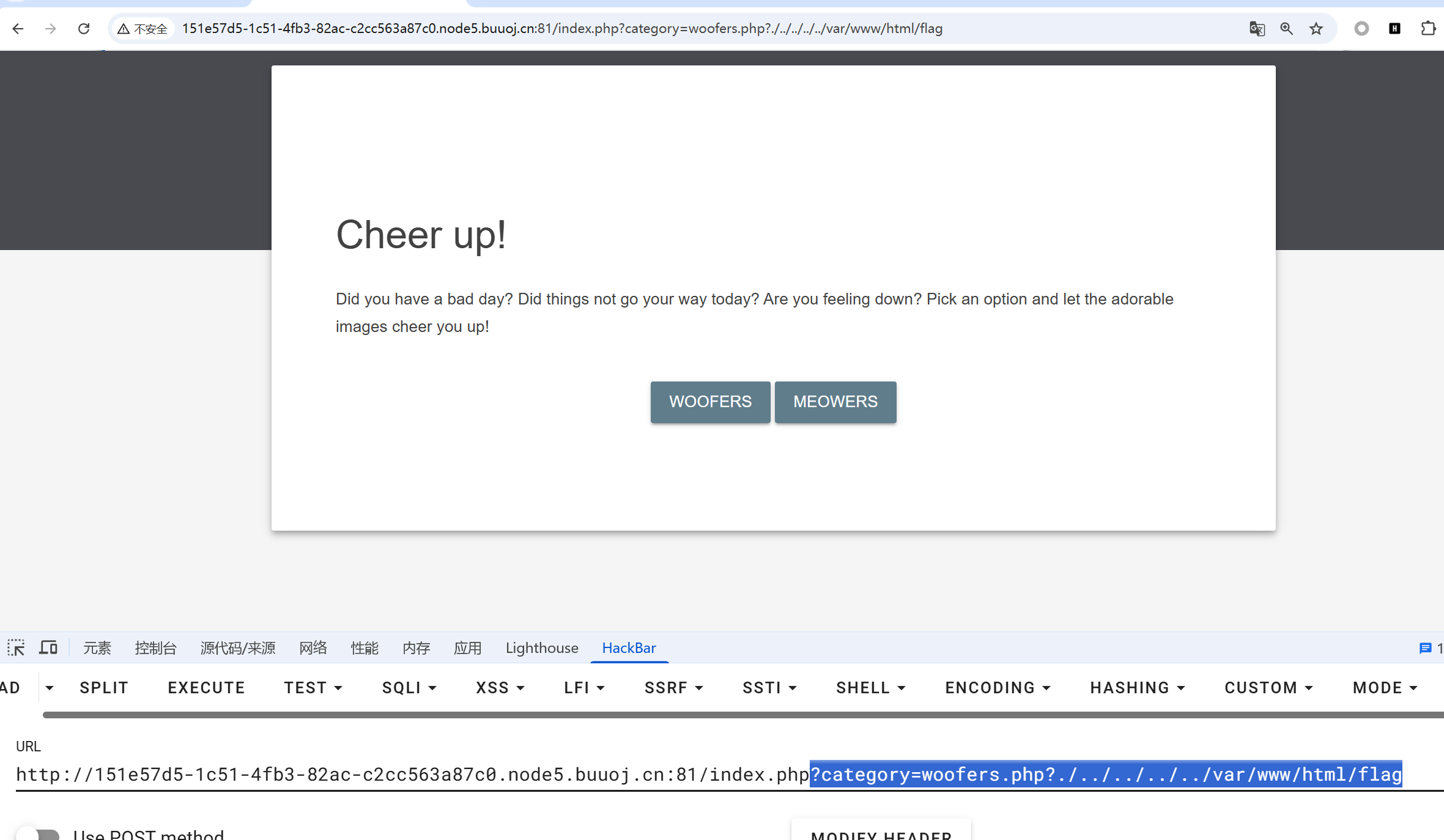Expand the ENCODING dropdown

coord(998,688)
